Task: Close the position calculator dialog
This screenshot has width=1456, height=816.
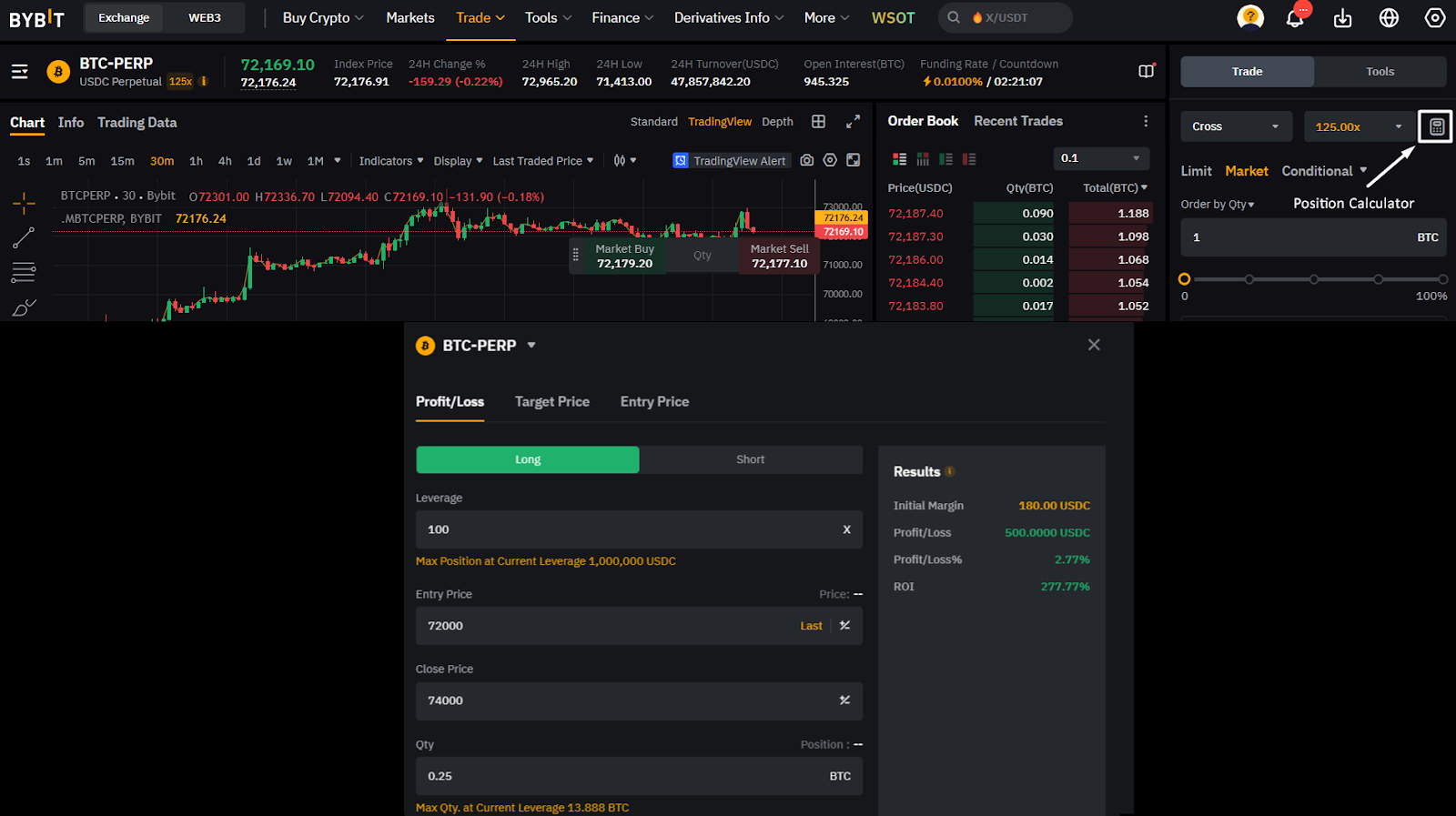Action: click(x=1094, y=345)
